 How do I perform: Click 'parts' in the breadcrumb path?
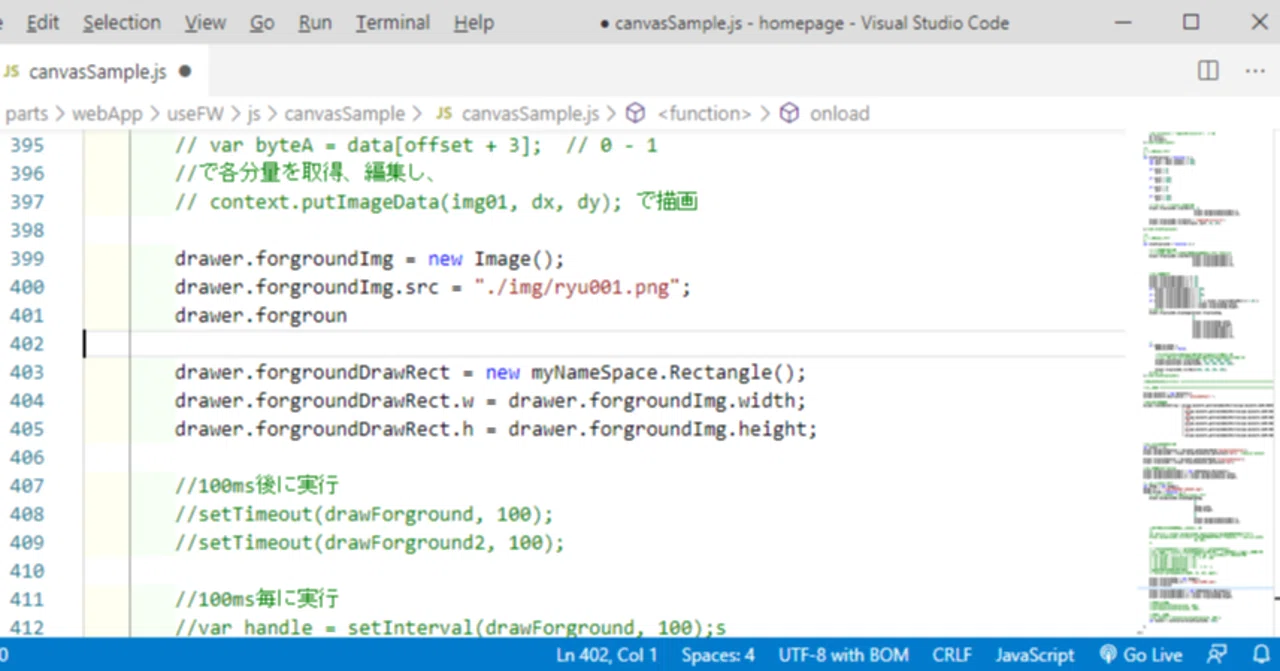point(26,114)
